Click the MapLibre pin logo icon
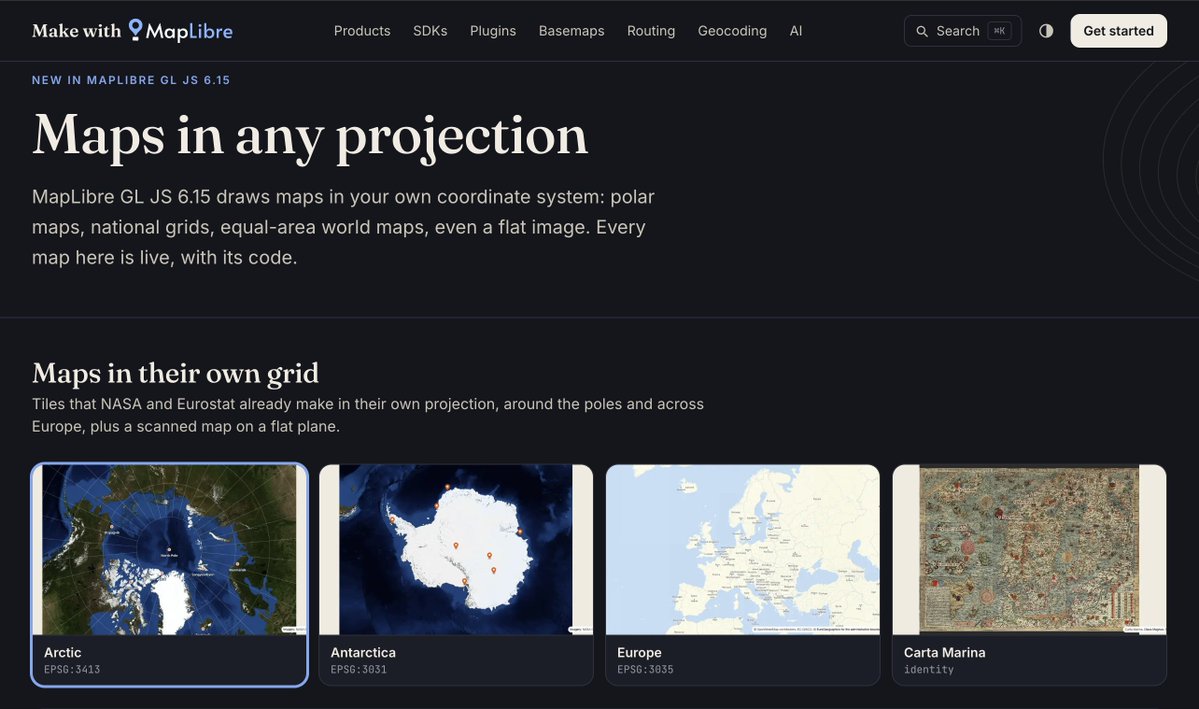The height and width of the screenshot is (709, 1199). (135, 30)
